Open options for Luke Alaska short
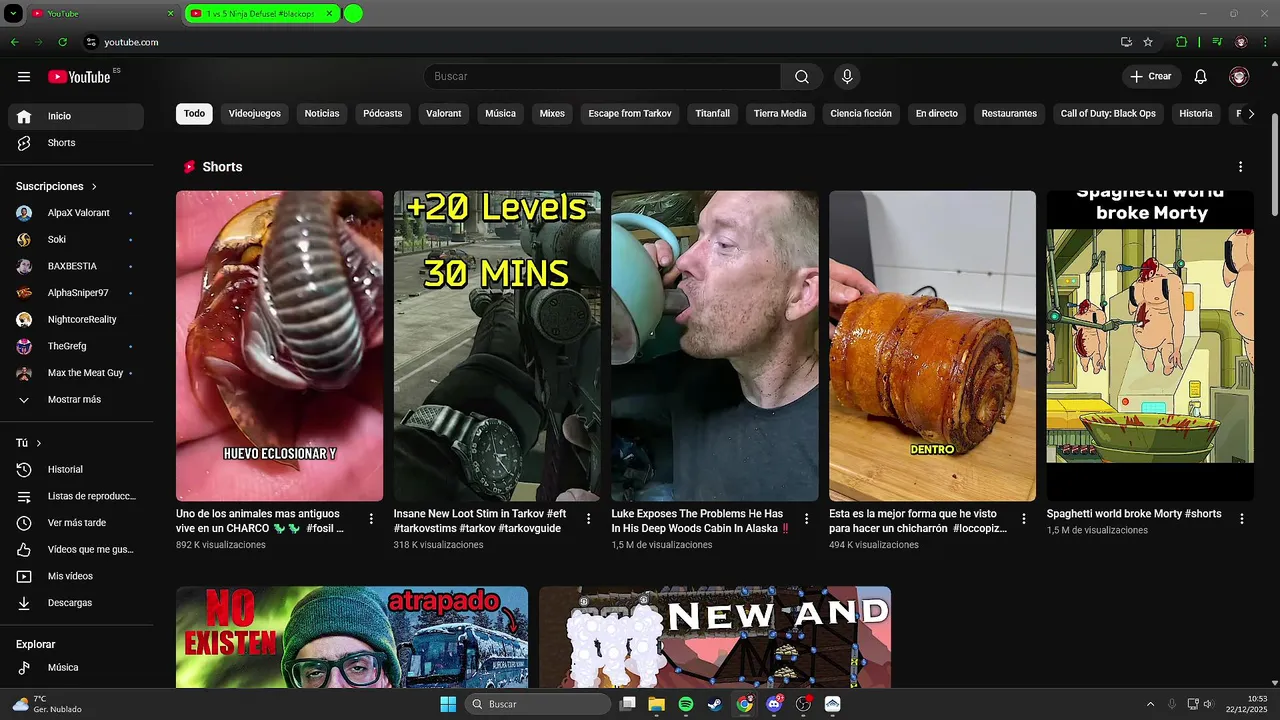 tap(806, 519)
